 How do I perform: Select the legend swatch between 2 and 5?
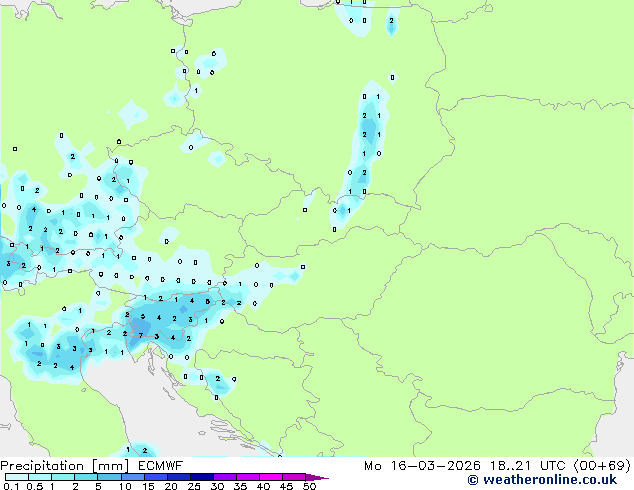tap(86, 477)
